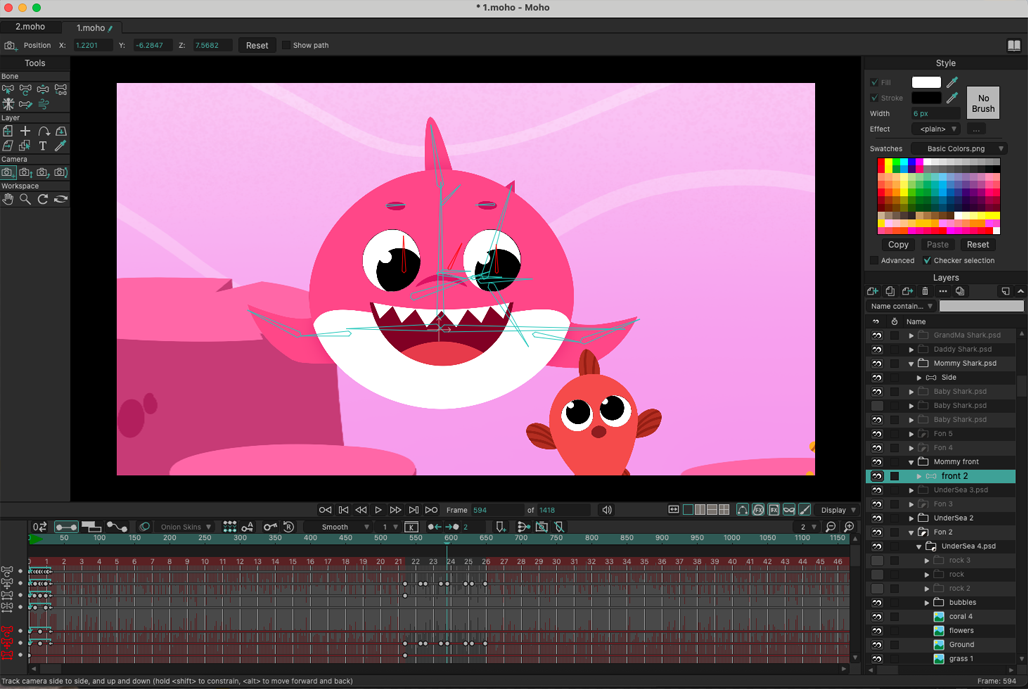This screenshot has height=689, width=1028.
Task: Enable the Show path checkbox
Action: pyautogui.click(x=284, y=45)
